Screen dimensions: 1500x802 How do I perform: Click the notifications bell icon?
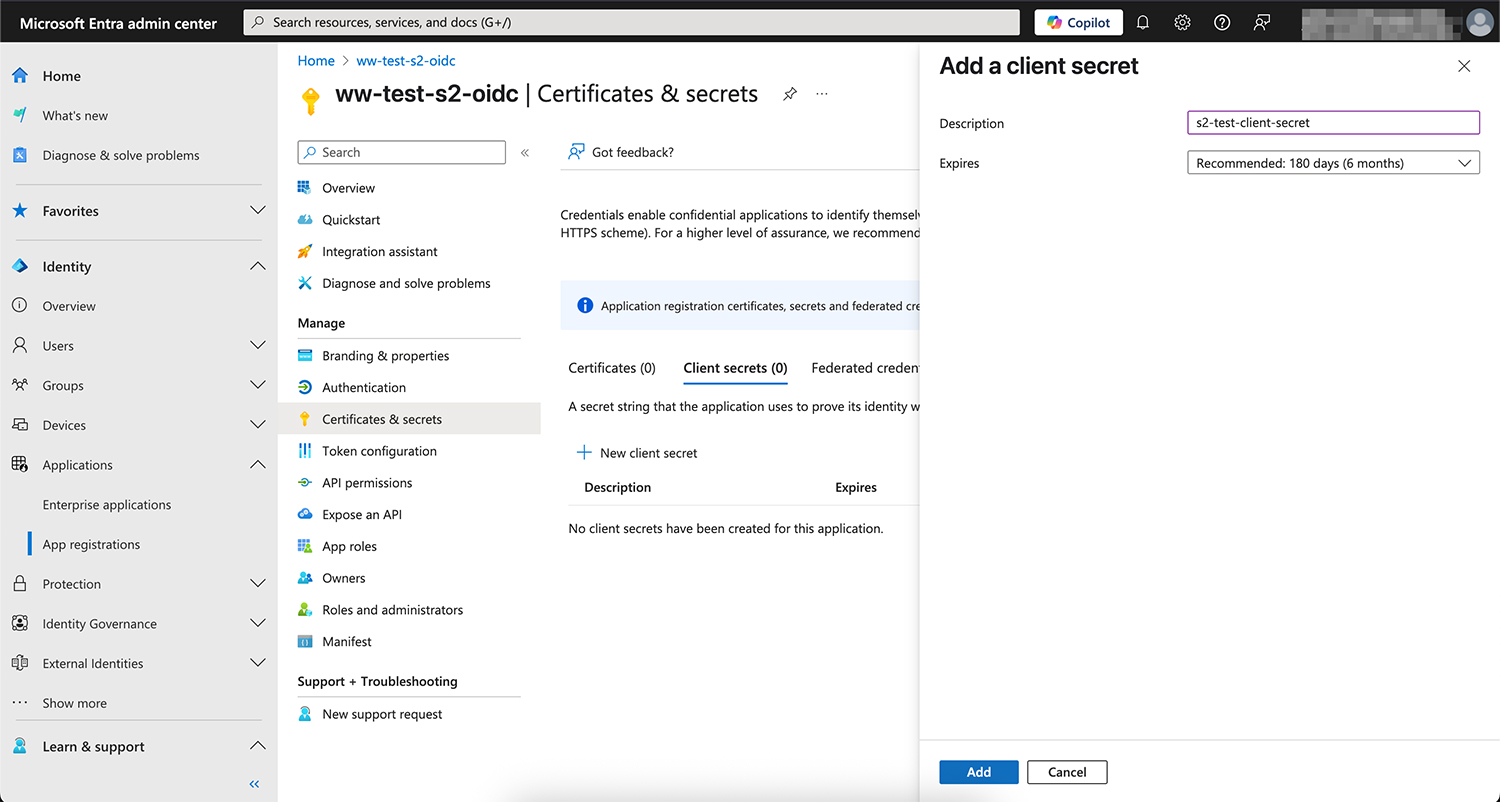coord(1143,22)
